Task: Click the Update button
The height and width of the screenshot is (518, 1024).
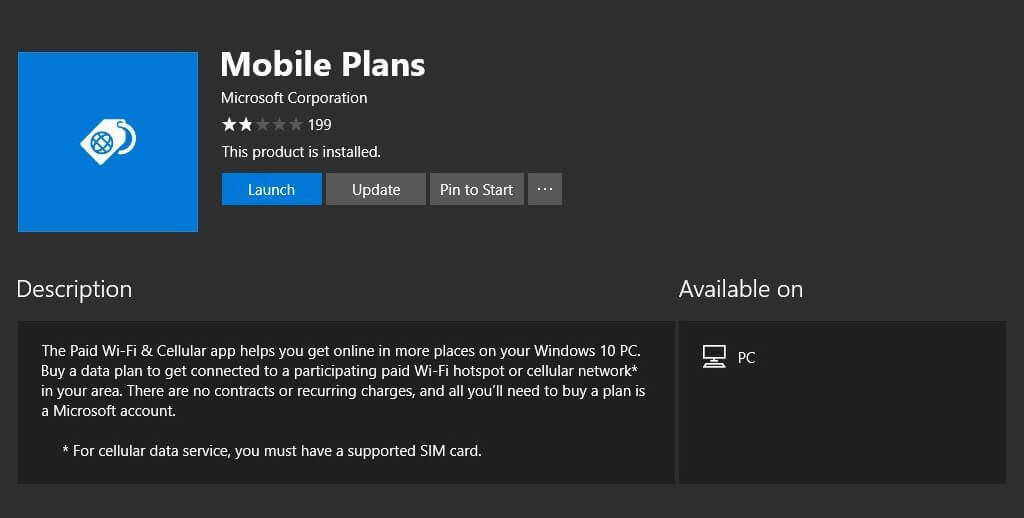Action: click(376, 189)
